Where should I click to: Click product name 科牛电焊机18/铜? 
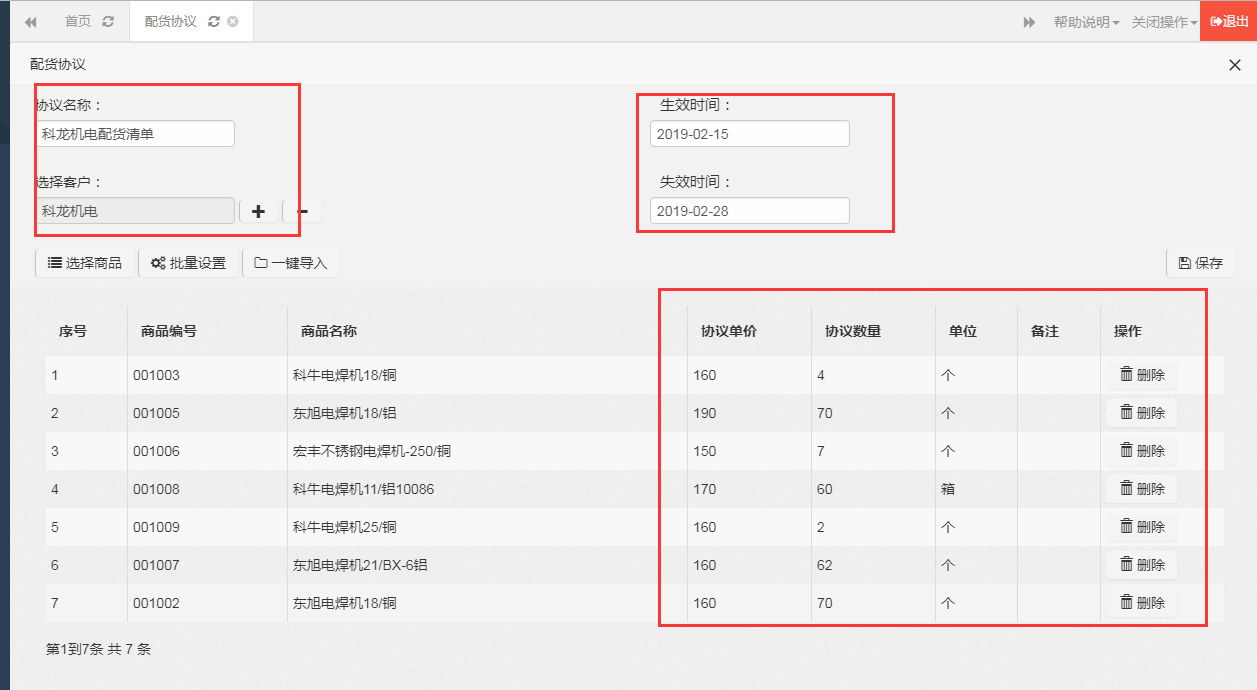tap(345, 375)
